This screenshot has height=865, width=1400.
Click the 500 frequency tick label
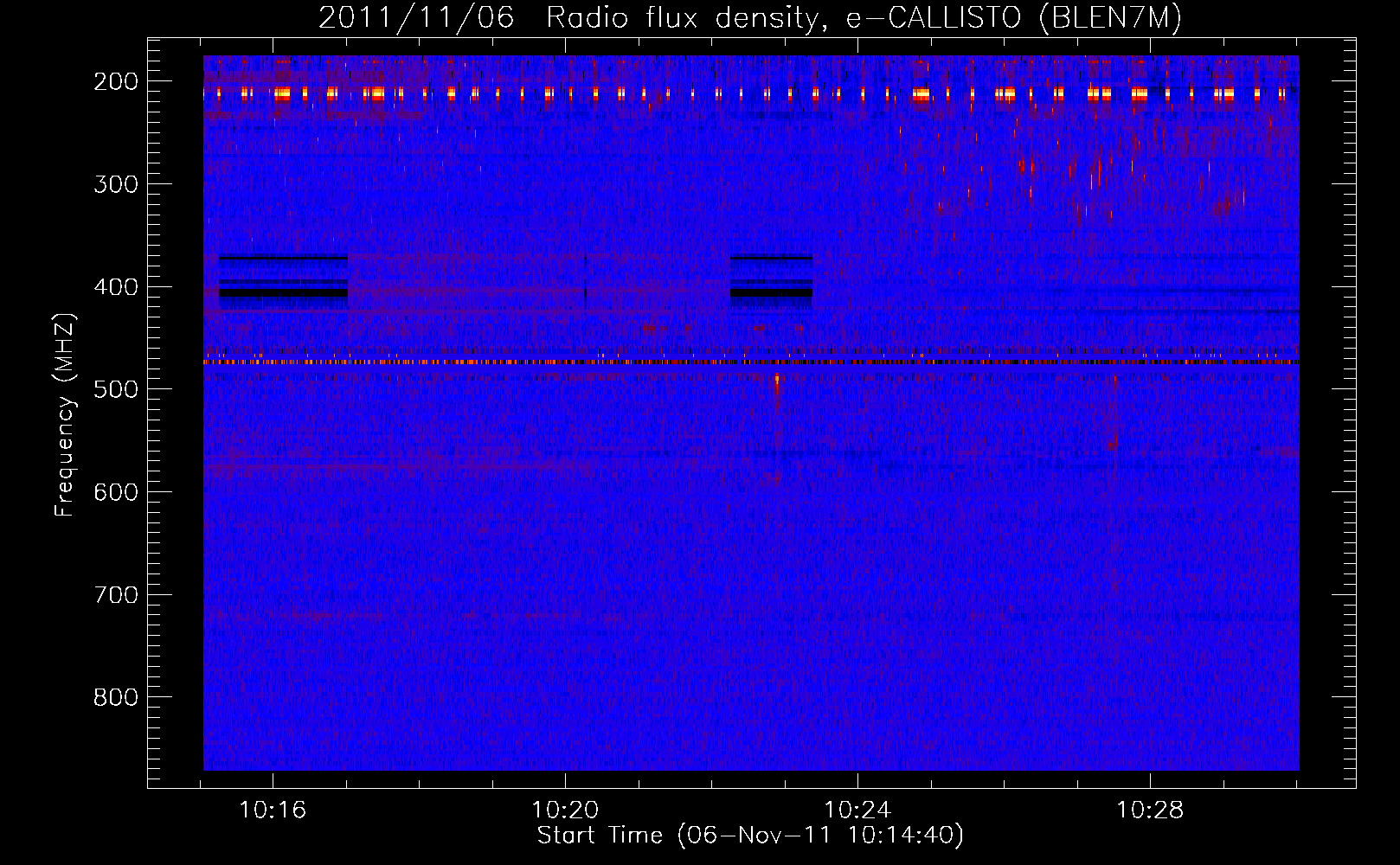coord(116,389)
